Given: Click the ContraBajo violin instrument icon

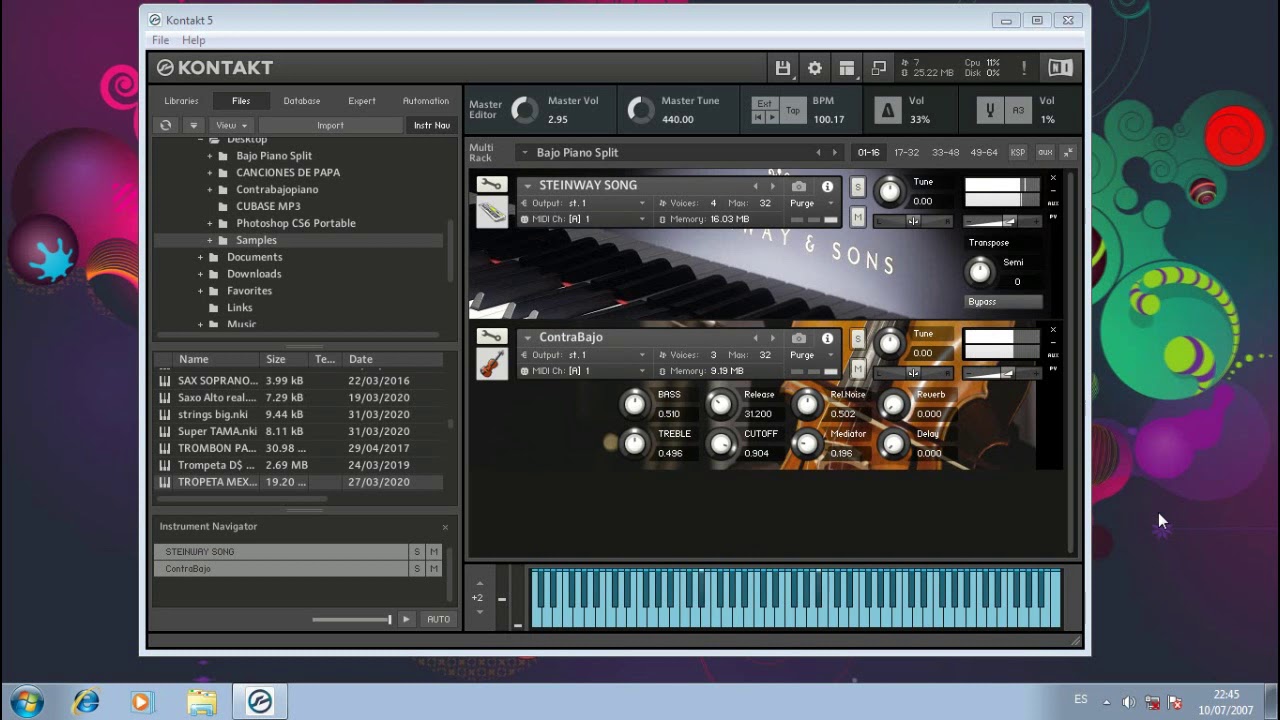Looking at the screenshot, I should coord(491,363).
